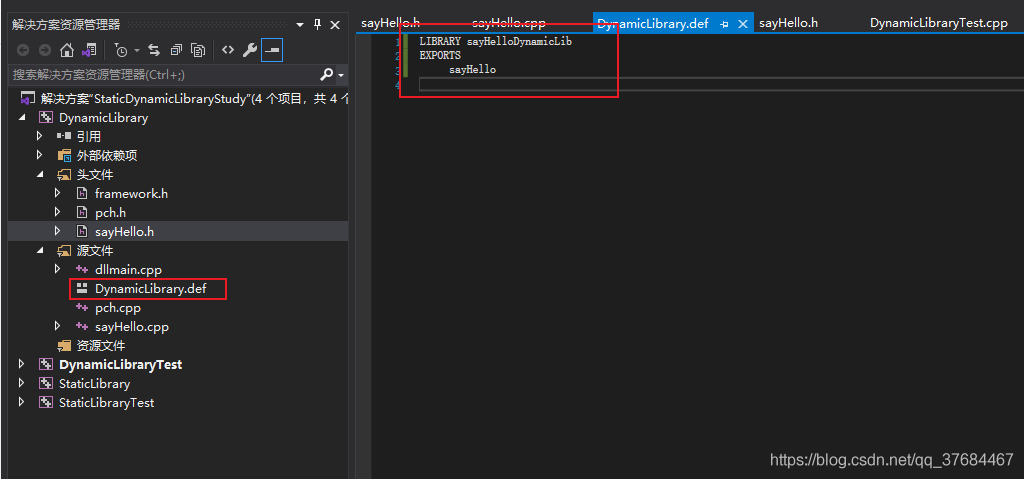Expand the framework.h file node
The width and height of the screenshot is (1024, 479).
point(57,193)
